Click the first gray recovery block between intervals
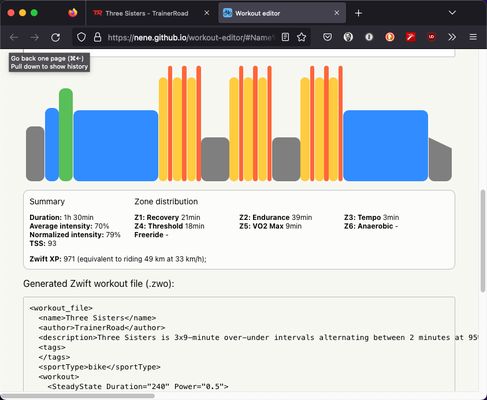The width and height of the screenshot is (487, 400). point(215,159)
